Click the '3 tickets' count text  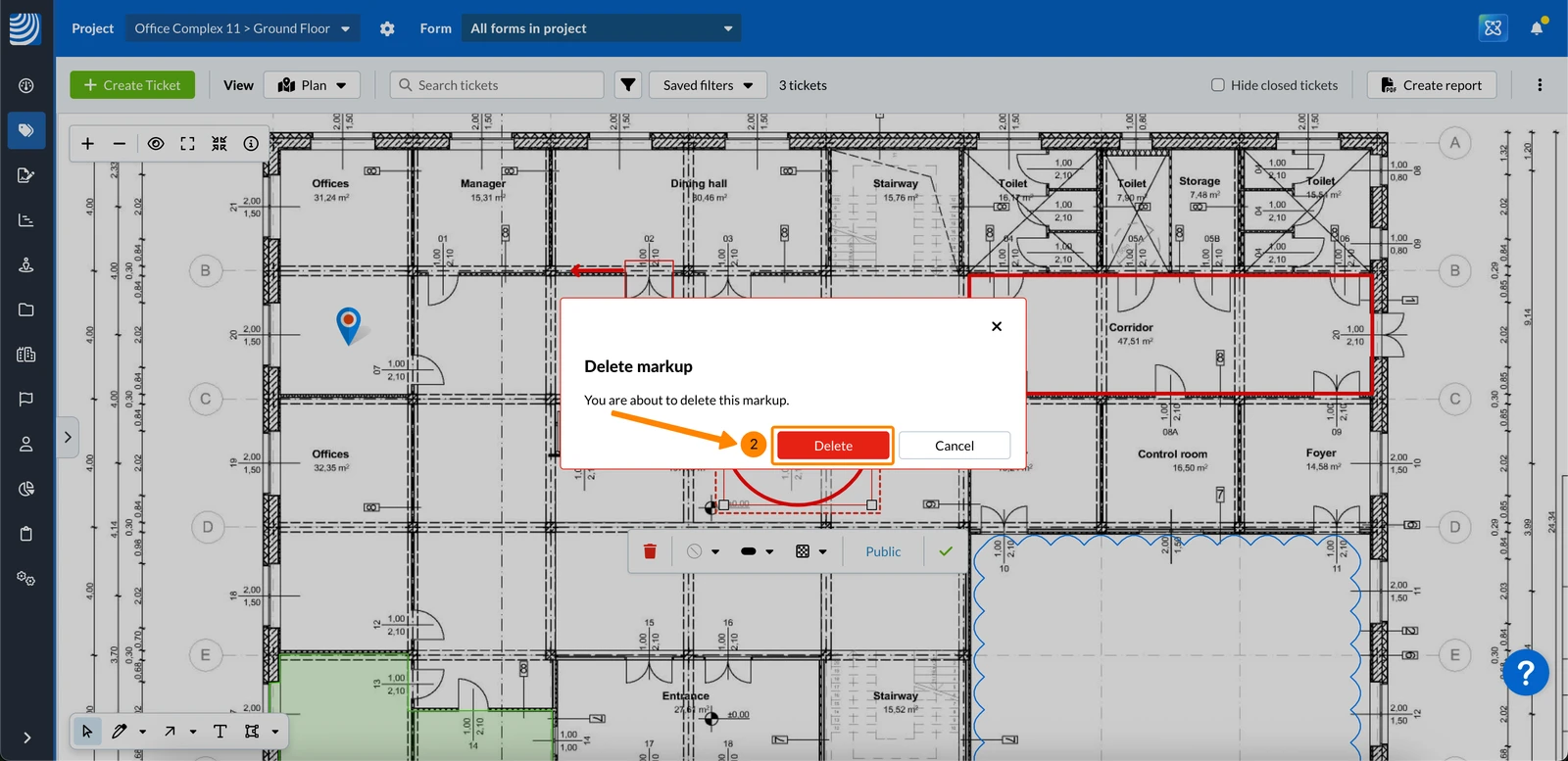click(x=803, y=85)
